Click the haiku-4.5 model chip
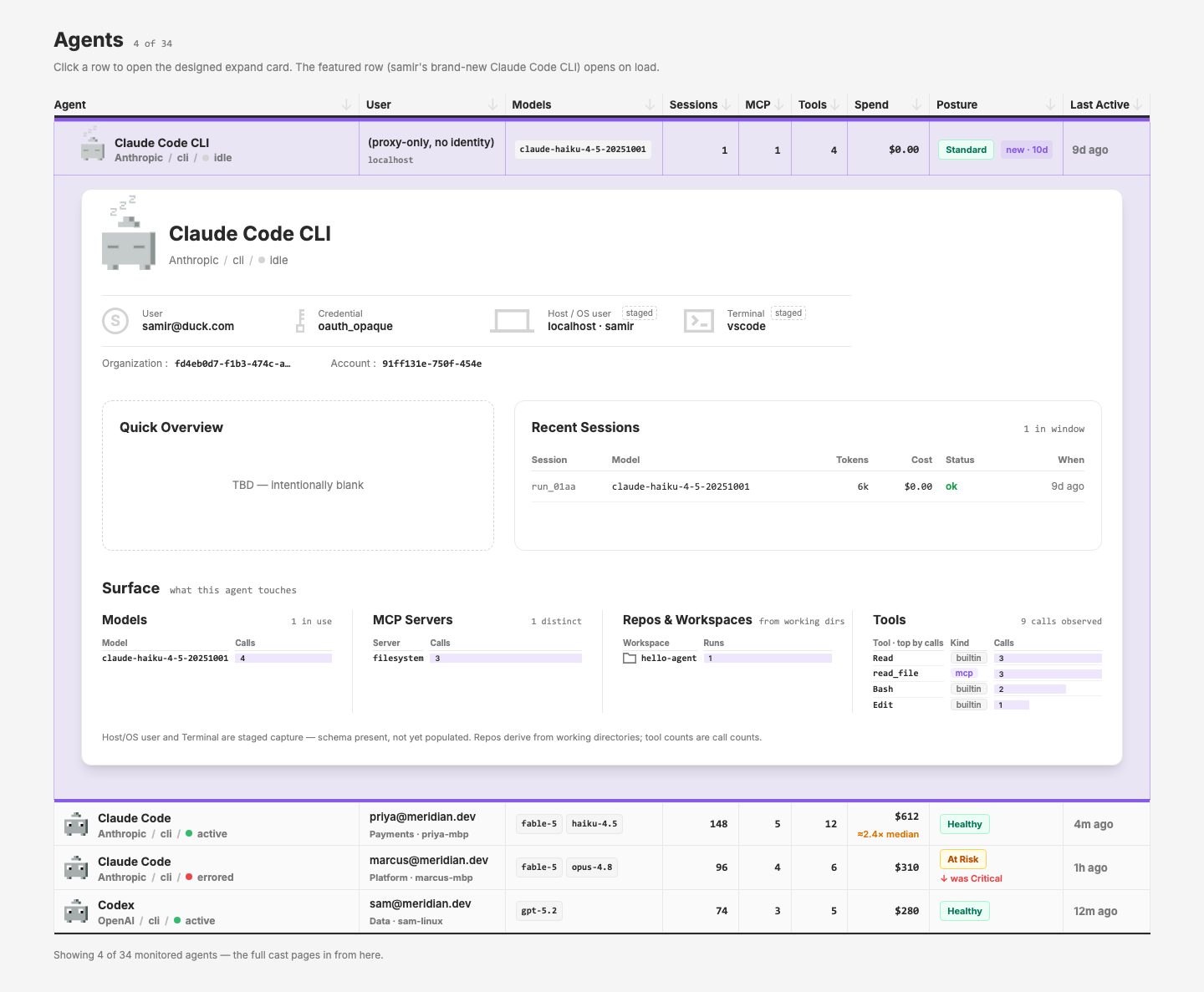 pos(594,824)
